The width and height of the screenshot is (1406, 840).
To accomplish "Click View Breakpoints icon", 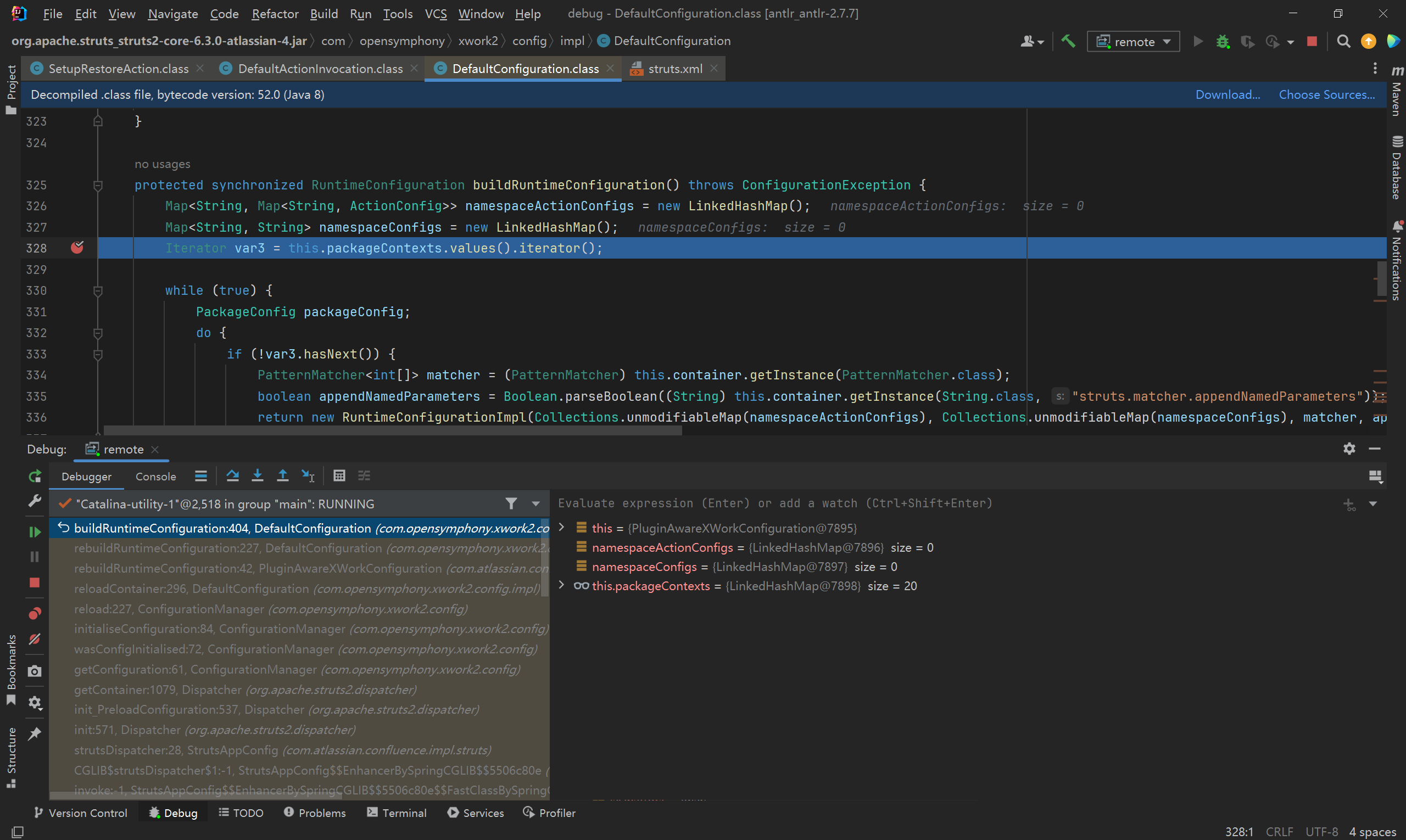I will pyautogui.click(x=35, y=614).
